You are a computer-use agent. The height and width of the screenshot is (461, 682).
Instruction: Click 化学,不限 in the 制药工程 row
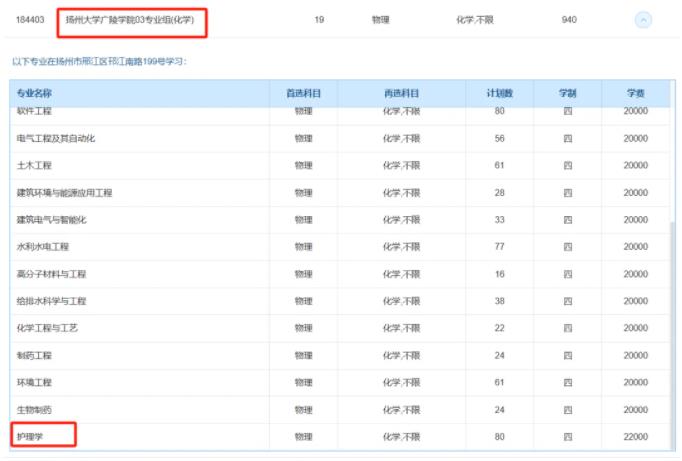pyautogui.click(x=401, y=356)
